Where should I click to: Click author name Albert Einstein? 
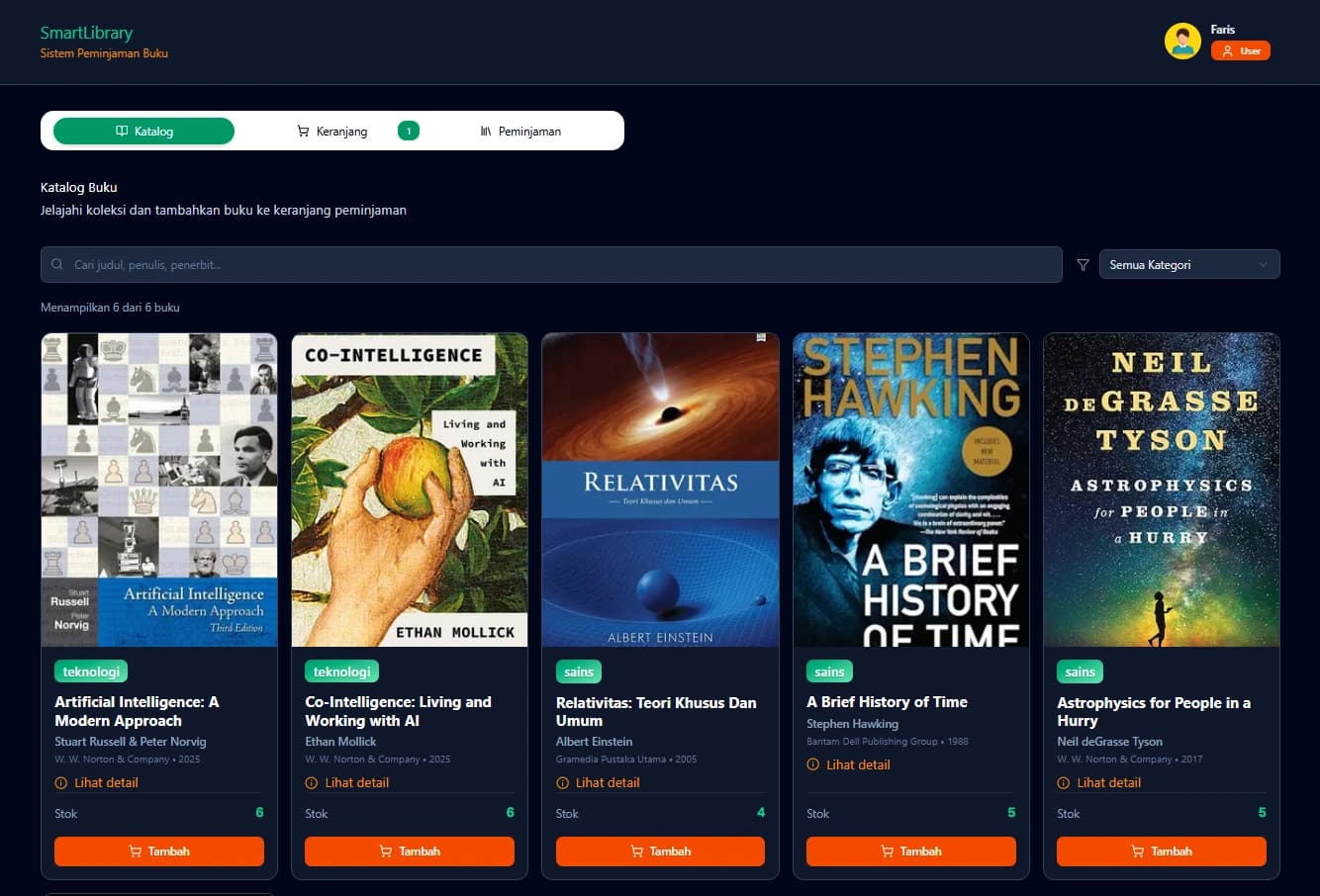pyautogui.click(x=594, y=742)
